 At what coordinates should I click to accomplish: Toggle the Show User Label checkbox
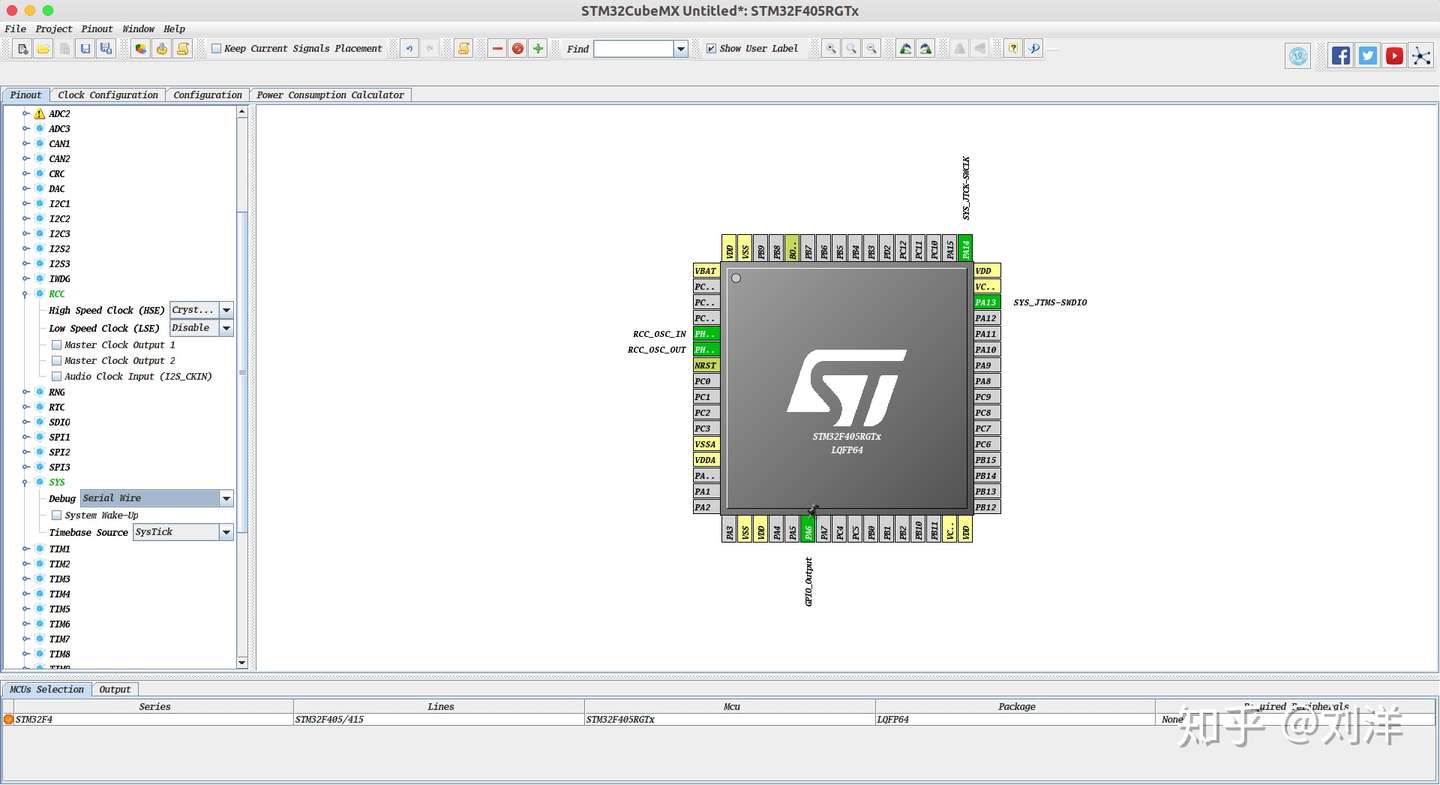[711, 48]
